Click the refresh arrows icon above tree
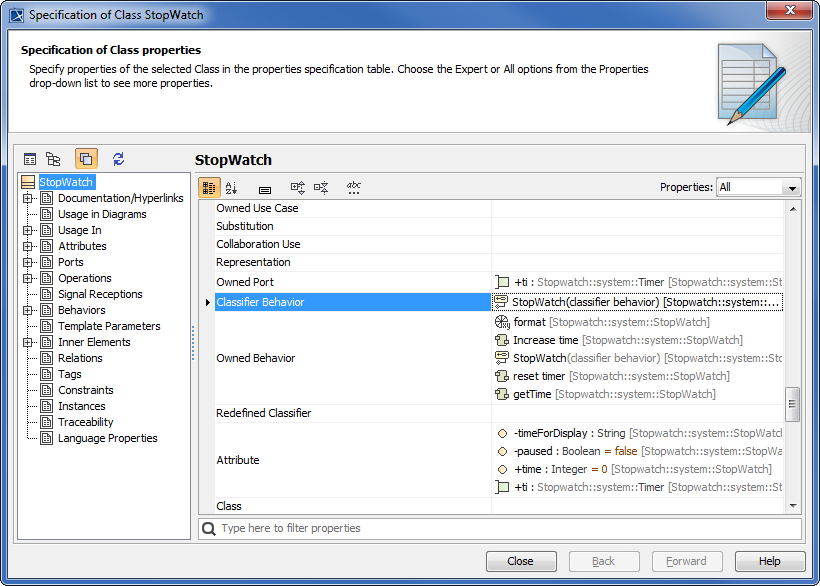The width and height of the screenshot is (820, 586). (118, 159)
